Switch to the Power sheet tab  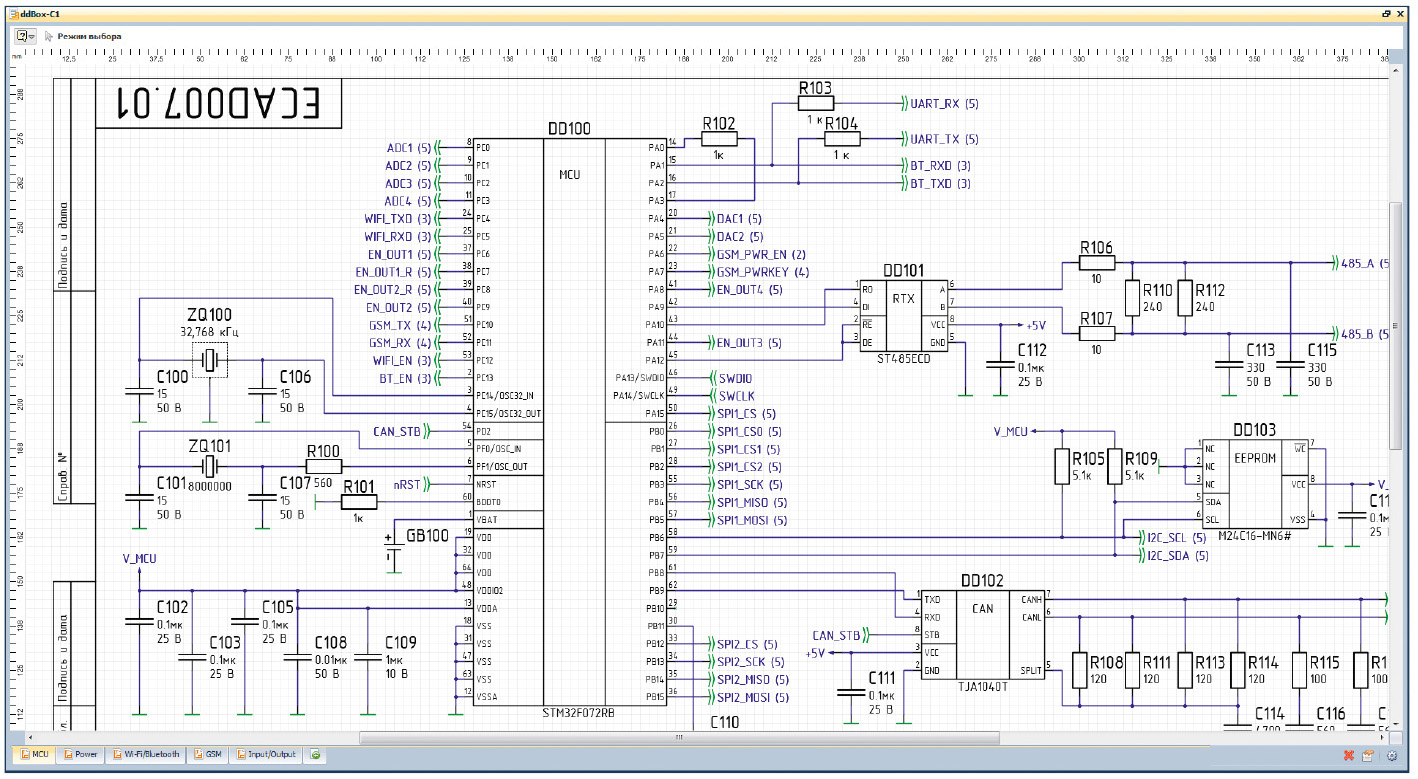coord(80,754)
